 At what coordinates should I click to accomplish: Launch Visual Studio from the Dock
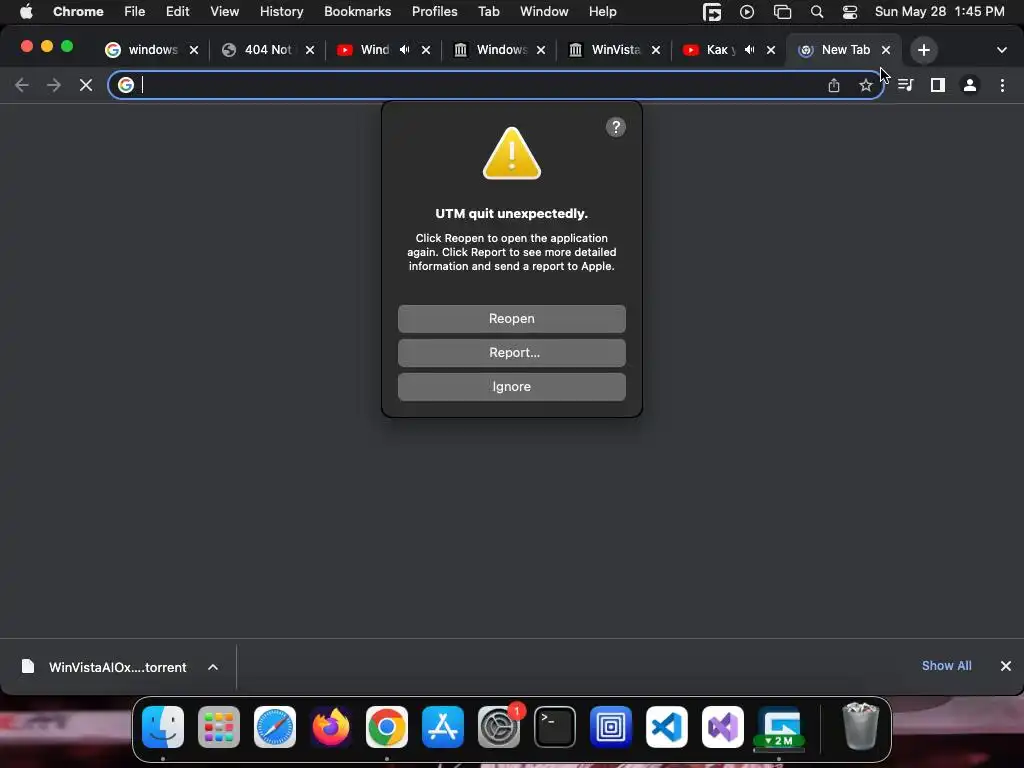pos(723,727)
